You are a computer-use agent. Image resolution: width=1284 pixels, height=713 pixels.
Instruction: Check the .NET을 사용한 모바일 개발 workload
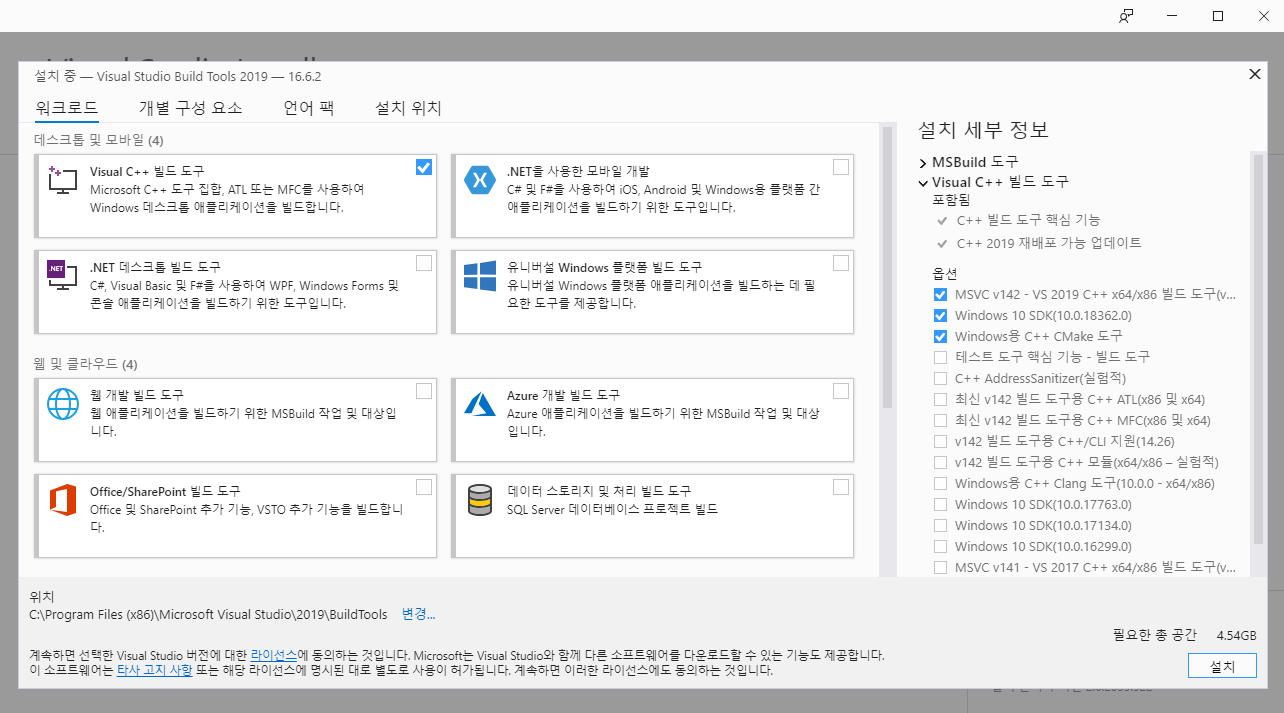pyautogui.click(x=841, y=167)
